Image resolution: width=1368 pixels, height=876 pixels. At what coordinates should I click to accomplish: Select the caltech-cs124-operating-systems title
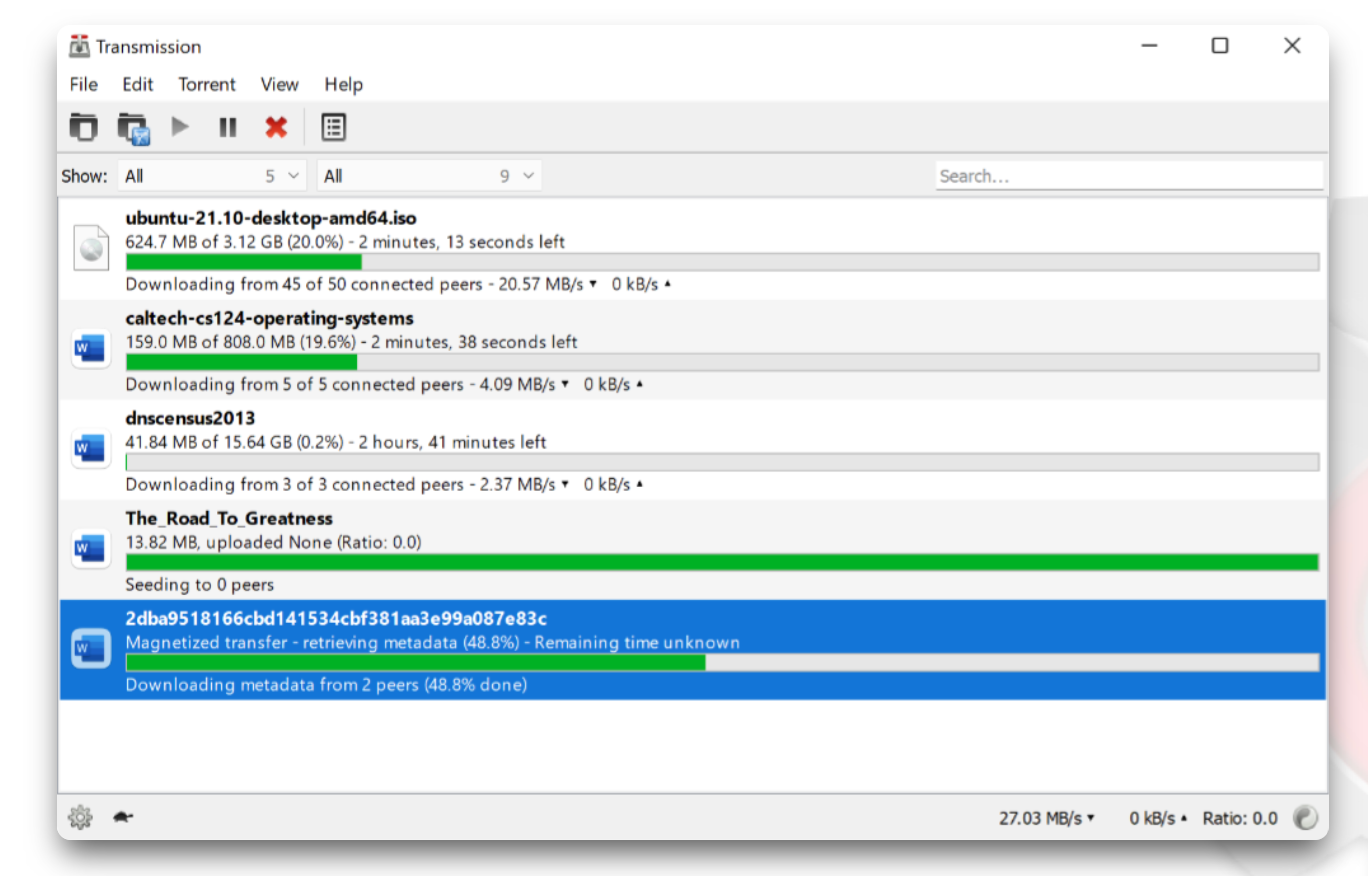269,318
